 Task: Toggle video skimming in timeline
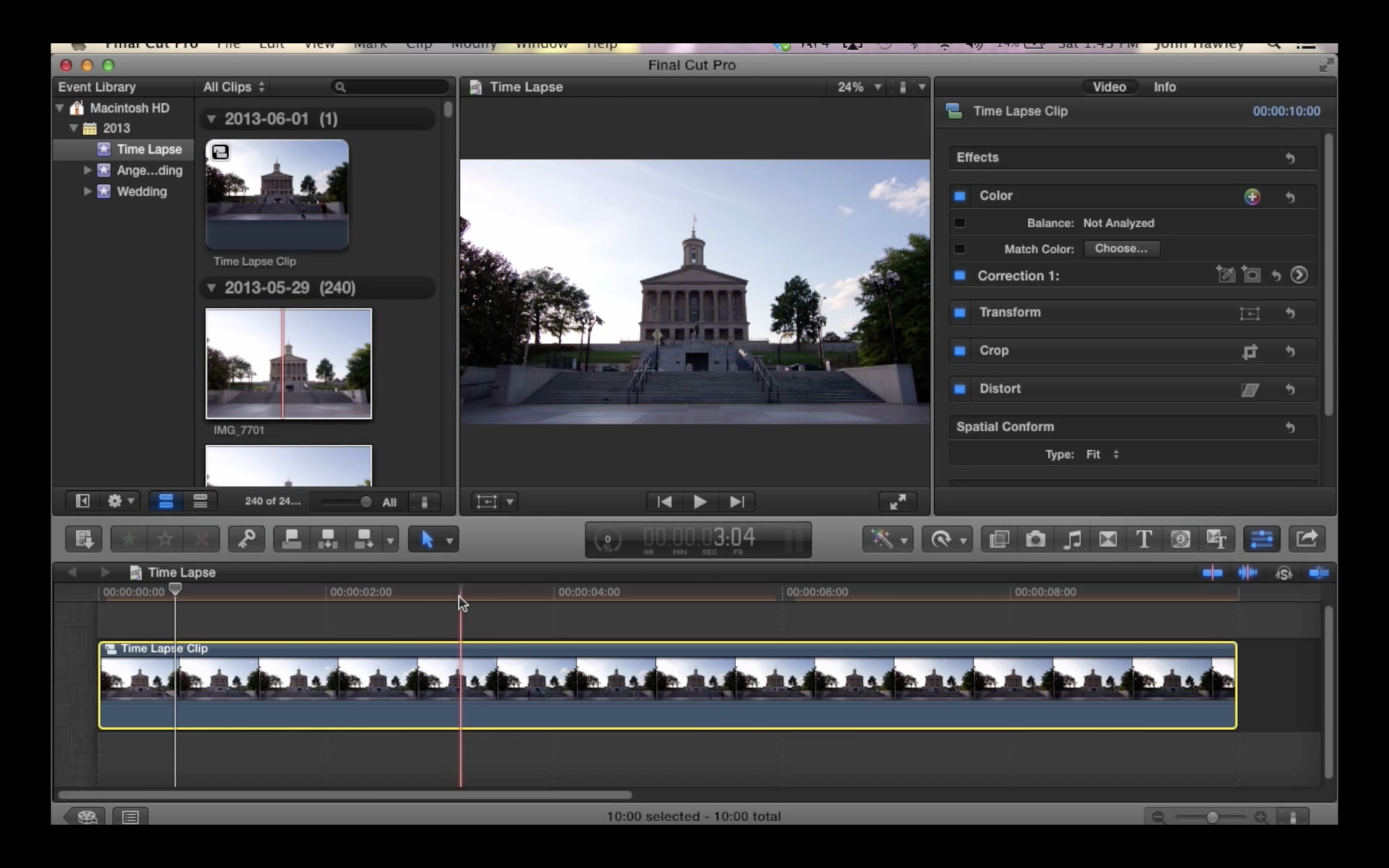pyautogui.click(x=1212, y=573)
